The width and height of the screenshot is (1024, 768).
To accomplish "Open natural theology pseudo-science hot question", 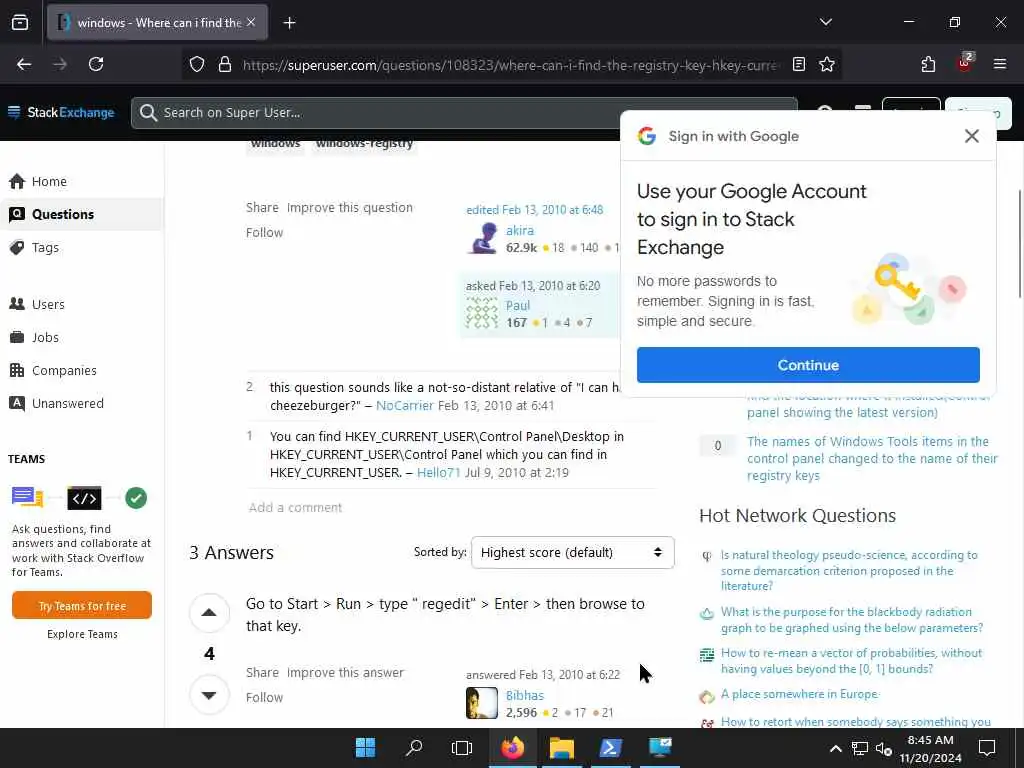I will (x=849, y=570).
